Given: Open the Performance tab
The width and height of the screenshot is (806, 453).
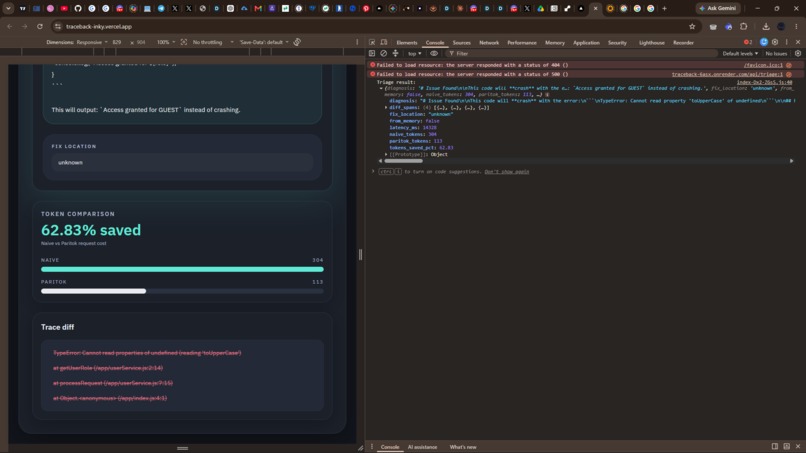Looking at the screenshot, I should [522, 43].
